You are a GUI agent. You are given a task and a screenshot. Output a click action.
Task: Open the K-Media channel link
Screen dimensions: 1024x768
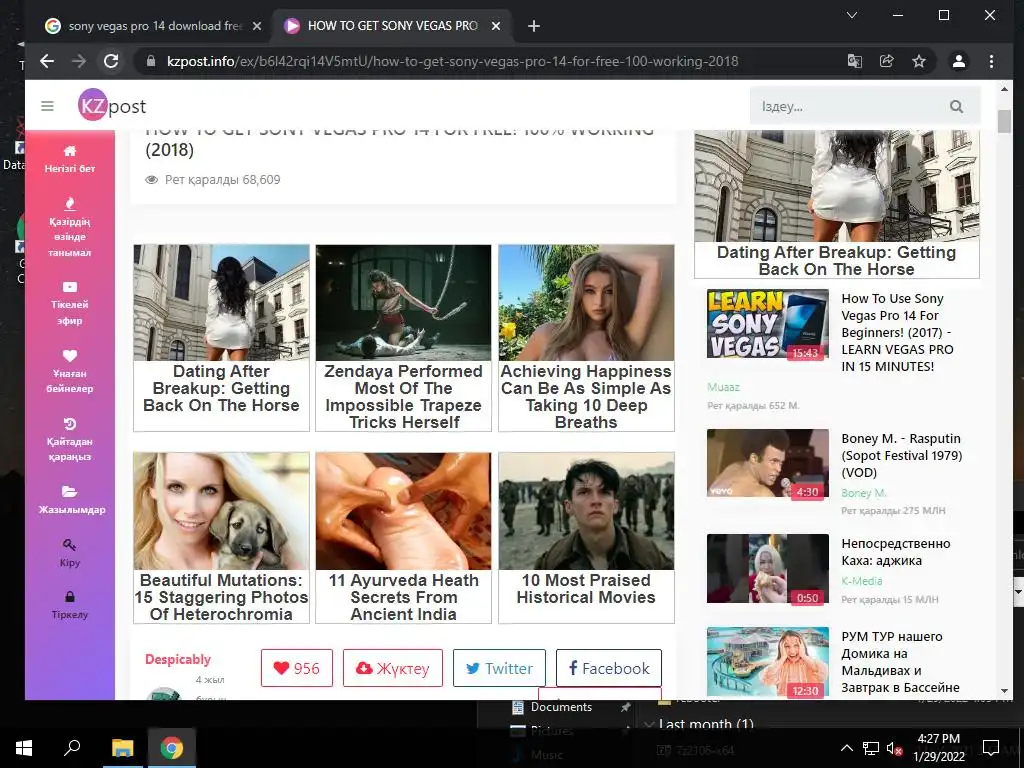click(x=861, y=581)
